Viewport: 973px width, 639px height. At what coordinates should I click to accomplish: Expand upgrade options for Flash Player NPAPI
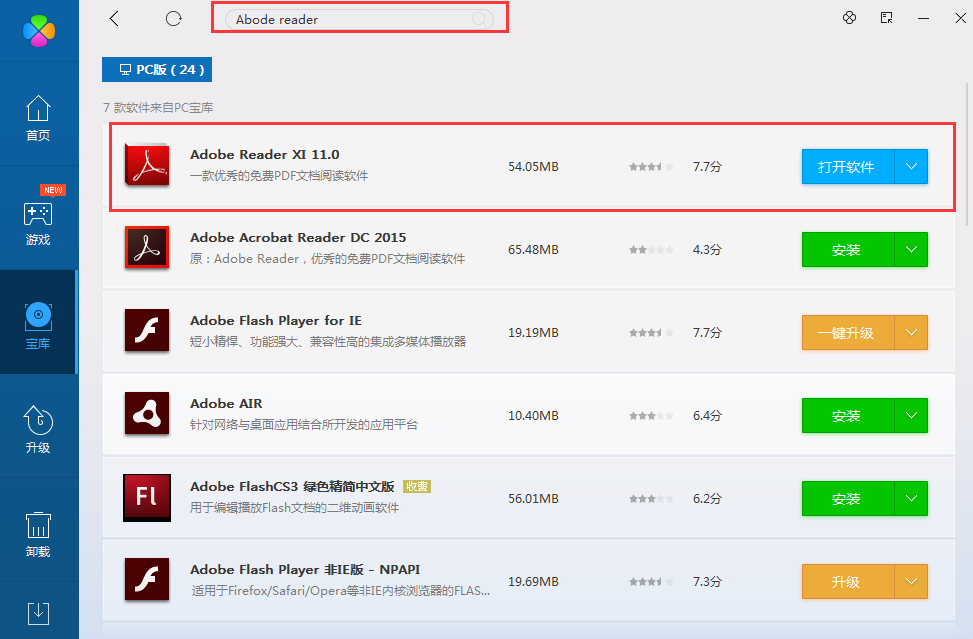coord(911,582)
